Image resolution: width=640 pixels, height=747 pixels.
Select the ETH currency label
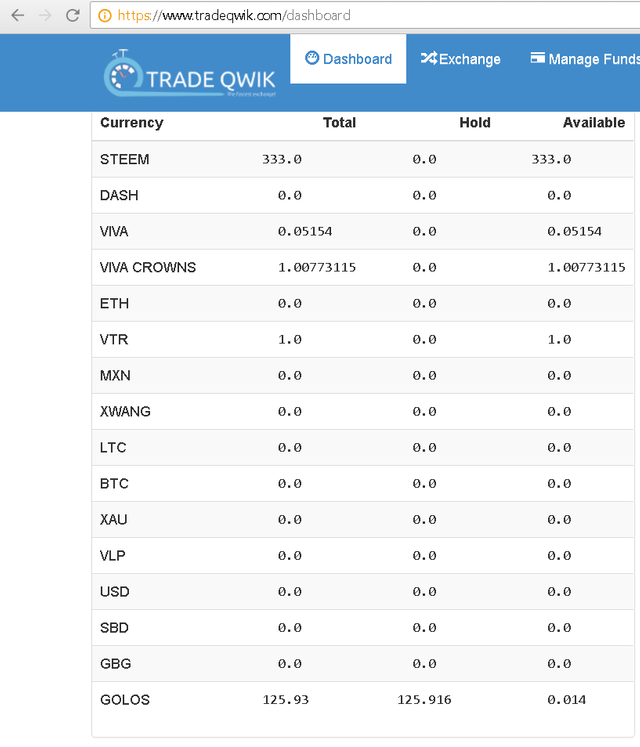click(114, 303)
